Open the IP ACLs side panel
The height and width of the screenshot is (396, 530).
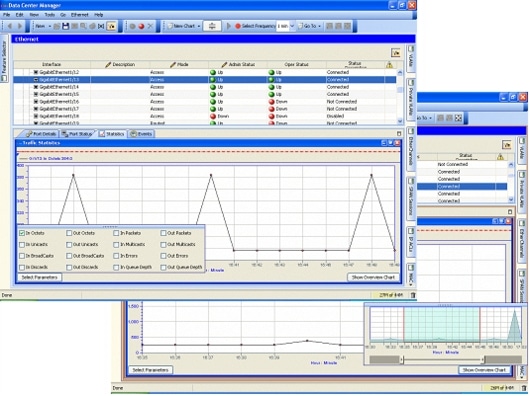(411, 241)
